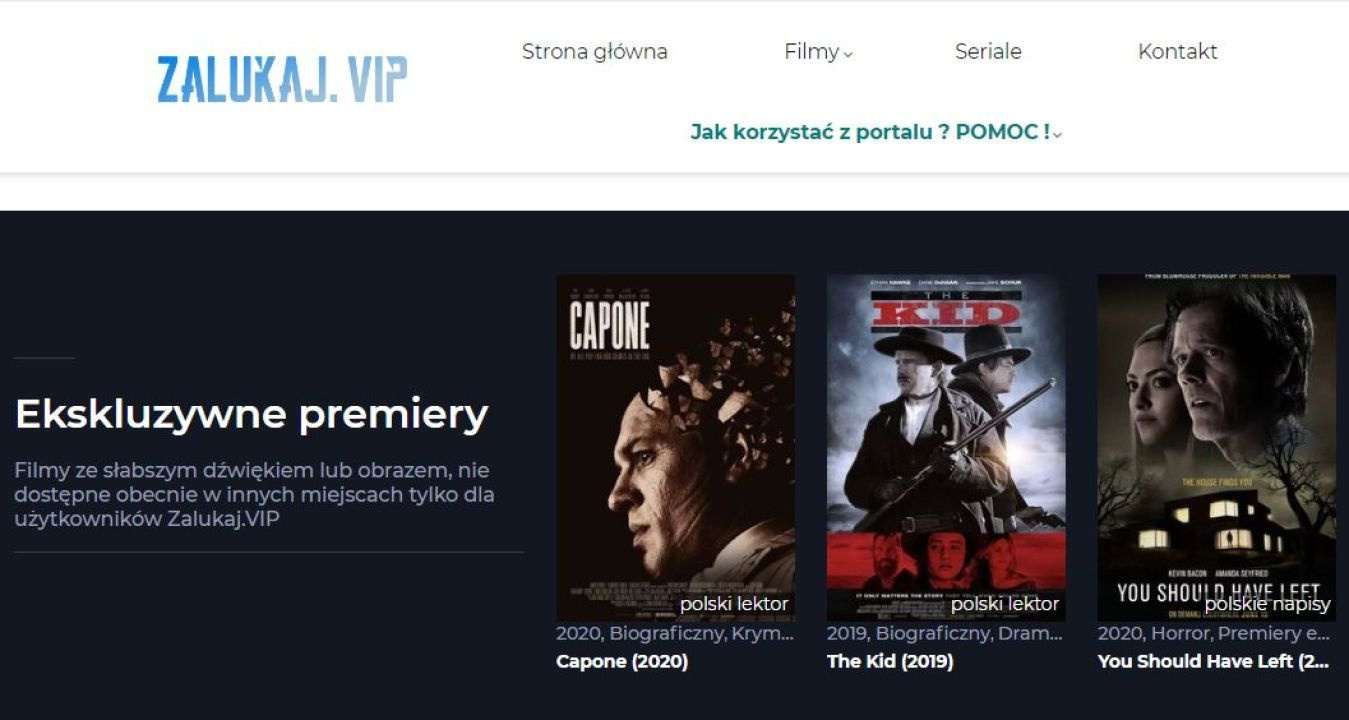The image size is (1349, 720).
Task: Open The Kid movie poster
Action: (x=946, y=448)
